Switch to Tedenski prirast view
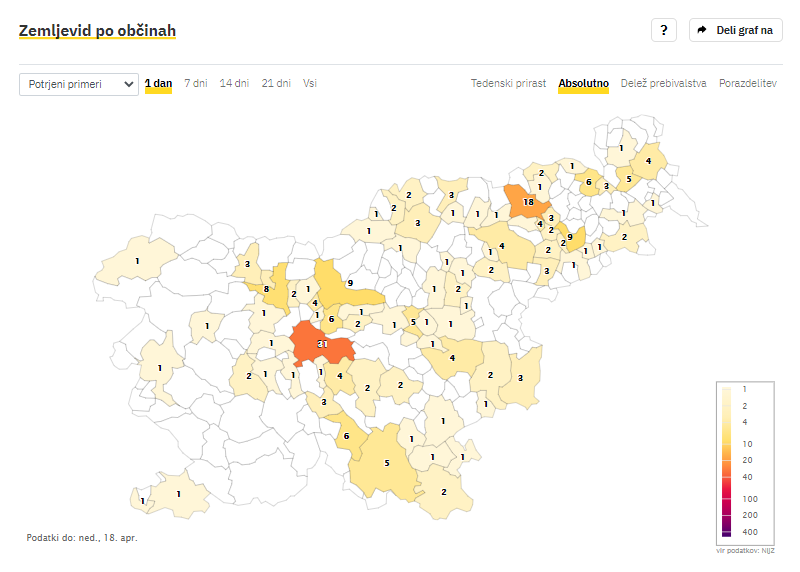800x572 pixels. click(508, 83)
